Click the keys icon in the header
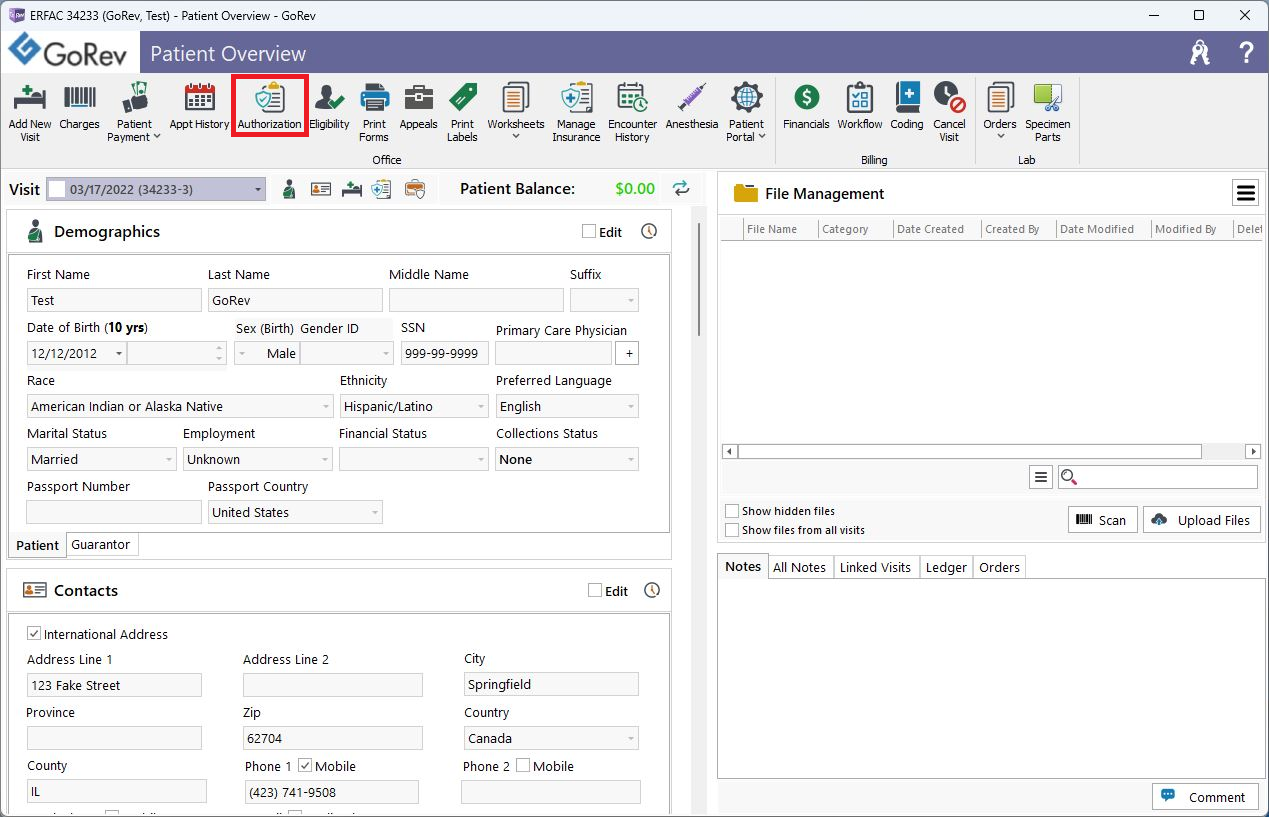Viewport: 1269px width, 817px height. [x=1200, y=53]
